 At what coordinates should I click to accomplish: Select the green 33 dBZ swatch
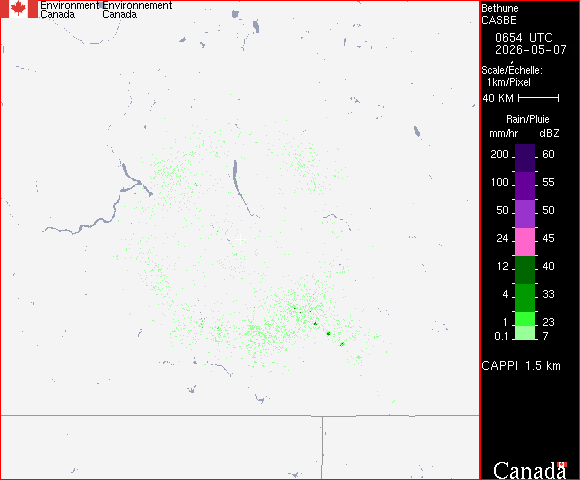(525, 298)
